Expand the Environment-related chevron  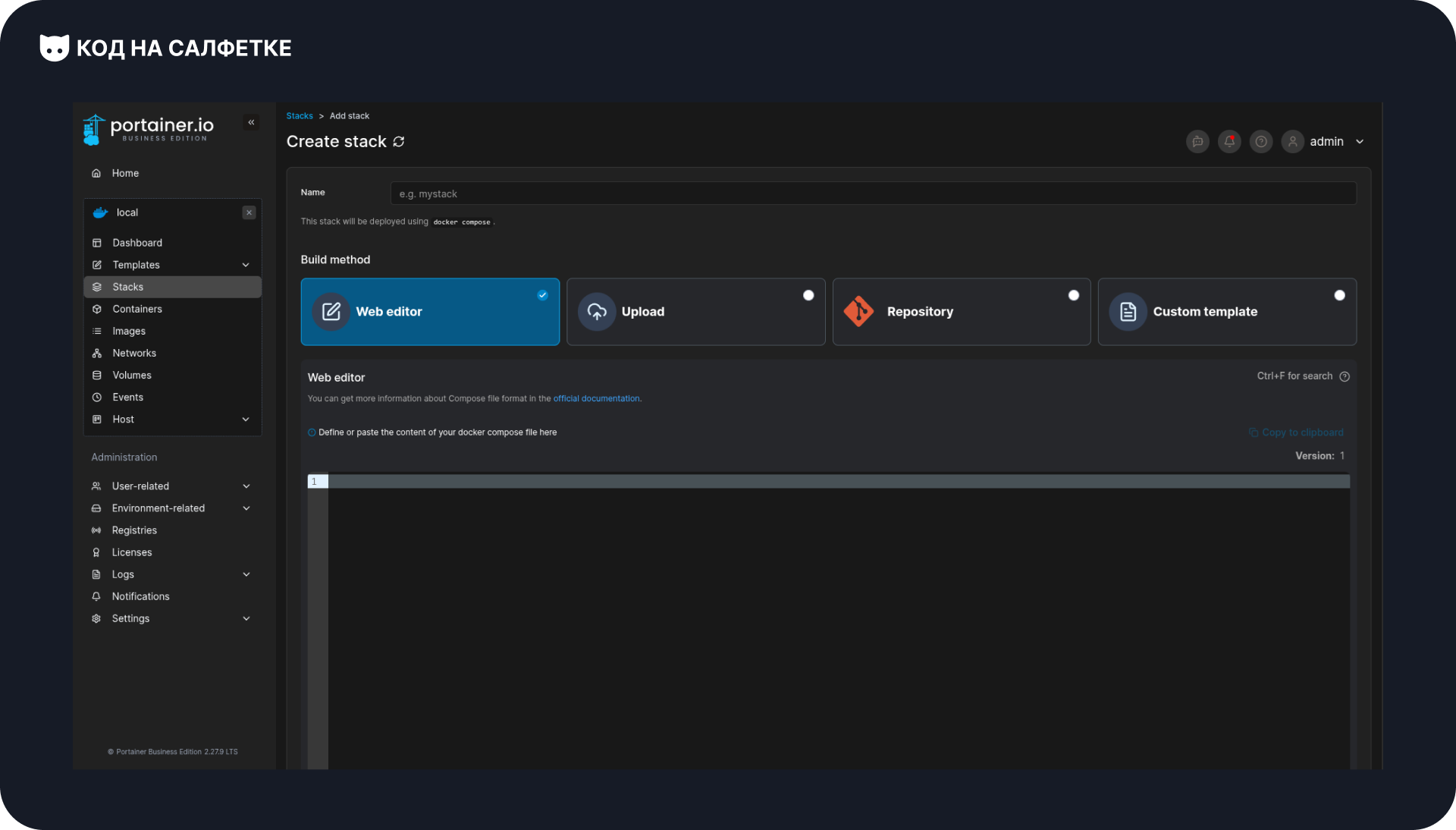click(x=246, y=508)
